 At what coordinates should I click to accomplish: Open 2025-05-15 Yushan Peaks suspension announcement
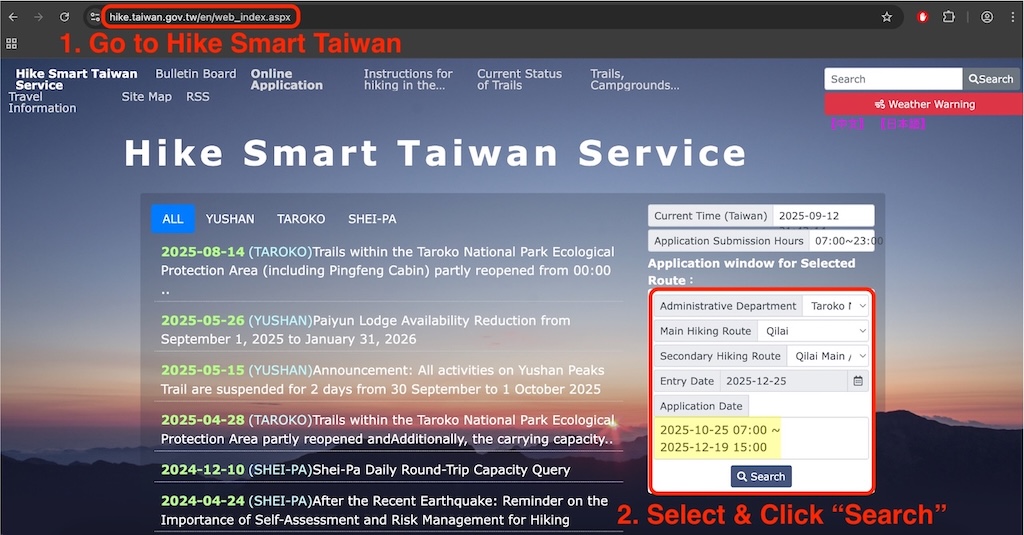click(x=383, y=380)
